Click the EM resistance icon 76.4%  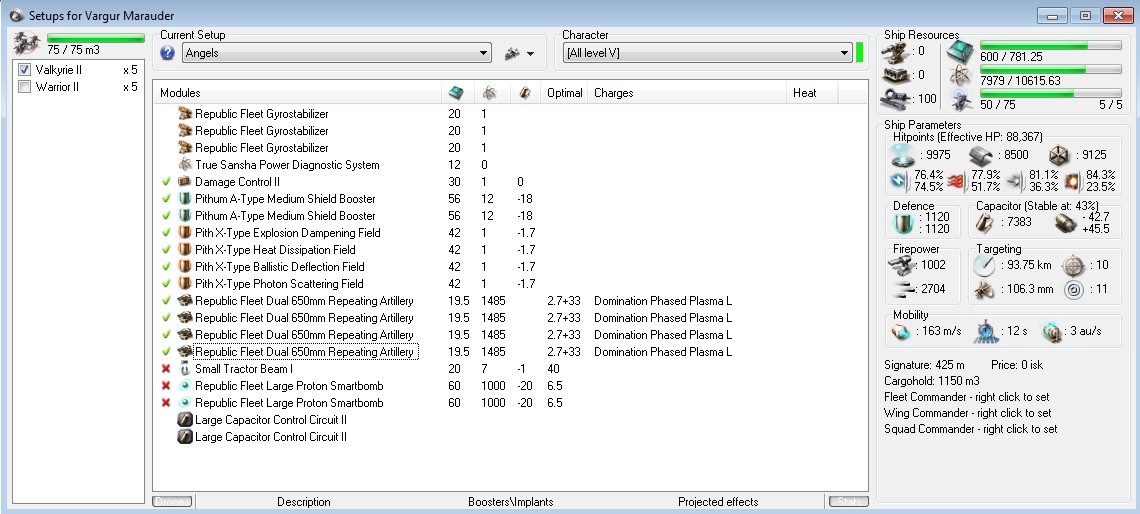point(899,180)
